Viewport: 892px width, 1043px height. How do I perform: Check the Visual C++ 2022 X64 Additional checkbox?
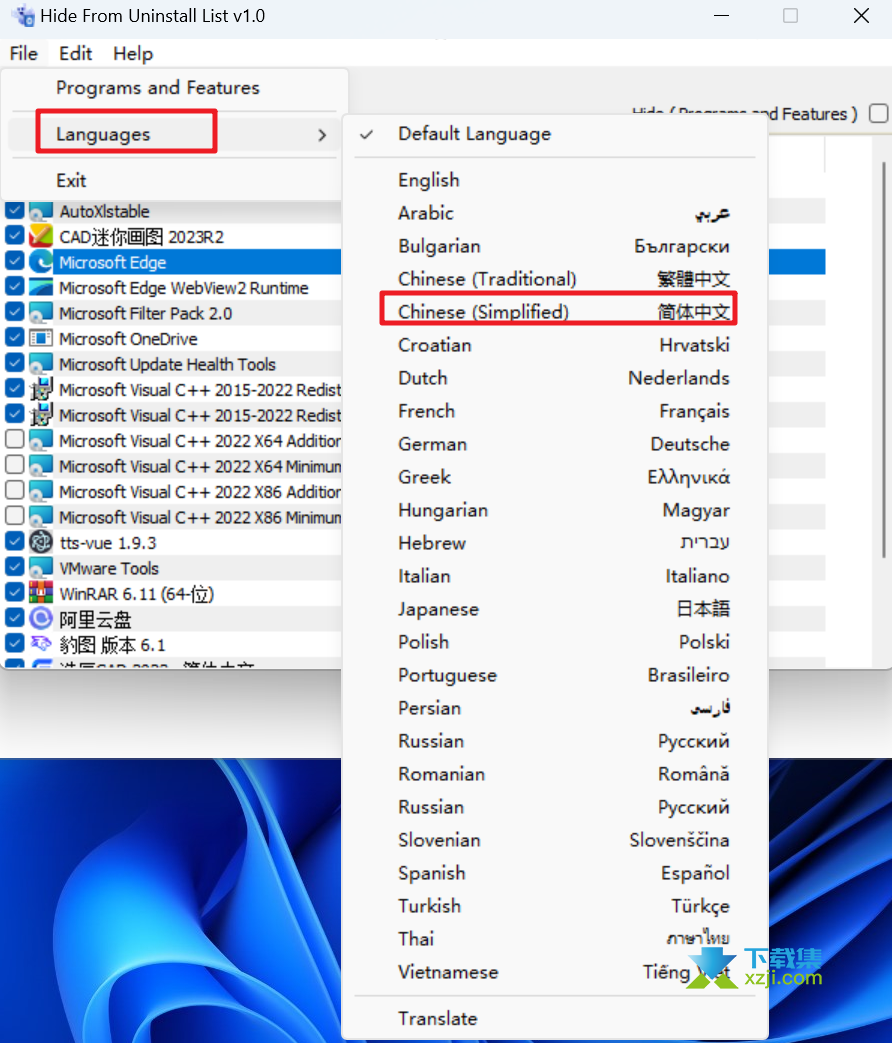tap(15, 439)
